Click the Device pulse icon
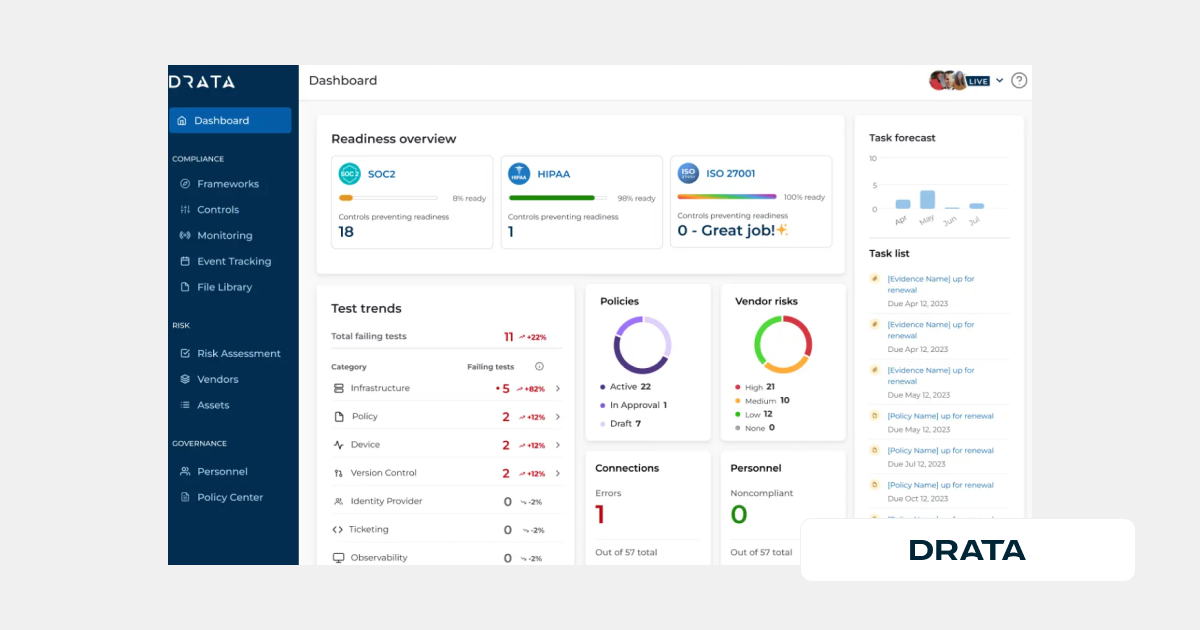The height and width of the screenshot is (630, 1200). click(338, 445)
